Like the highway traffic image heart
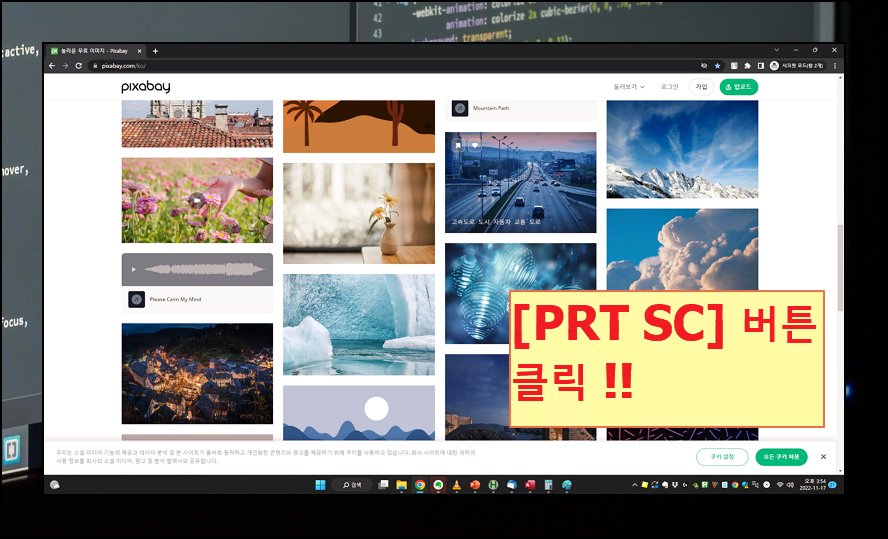 [x=475, y=146]
